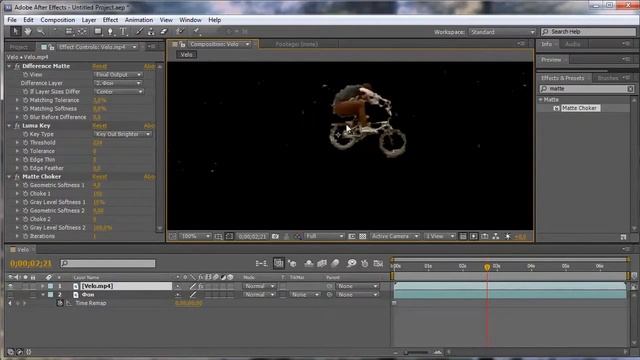Click the timeline zoom slider
Viewport: 640px width, 360px height.
[416, 352]
